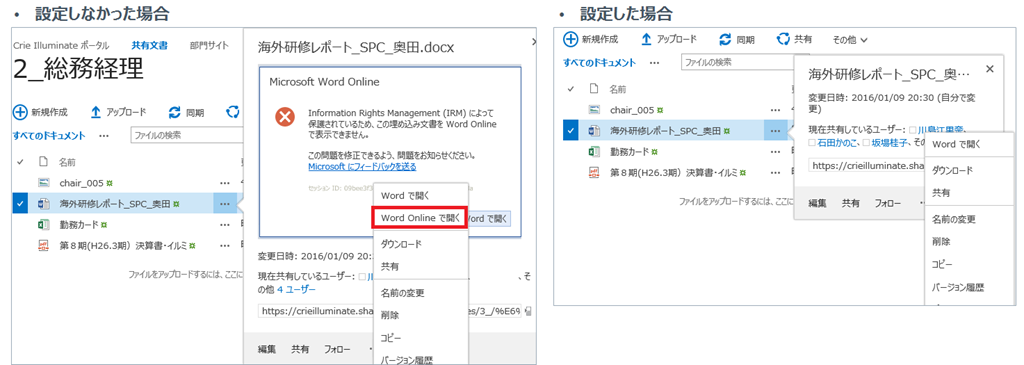This screenshot has height=365, width=1024.
Task: Click Word icon of 海外研修レポート row, left list
Action: tap(44, 204)
